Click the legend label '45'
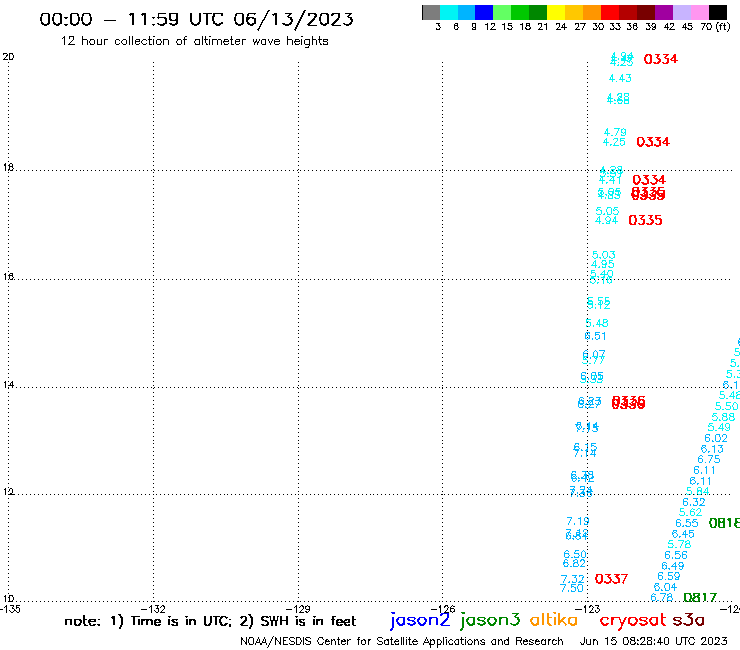This screenshot has width=740, height=650. click(x=687, y=27)
